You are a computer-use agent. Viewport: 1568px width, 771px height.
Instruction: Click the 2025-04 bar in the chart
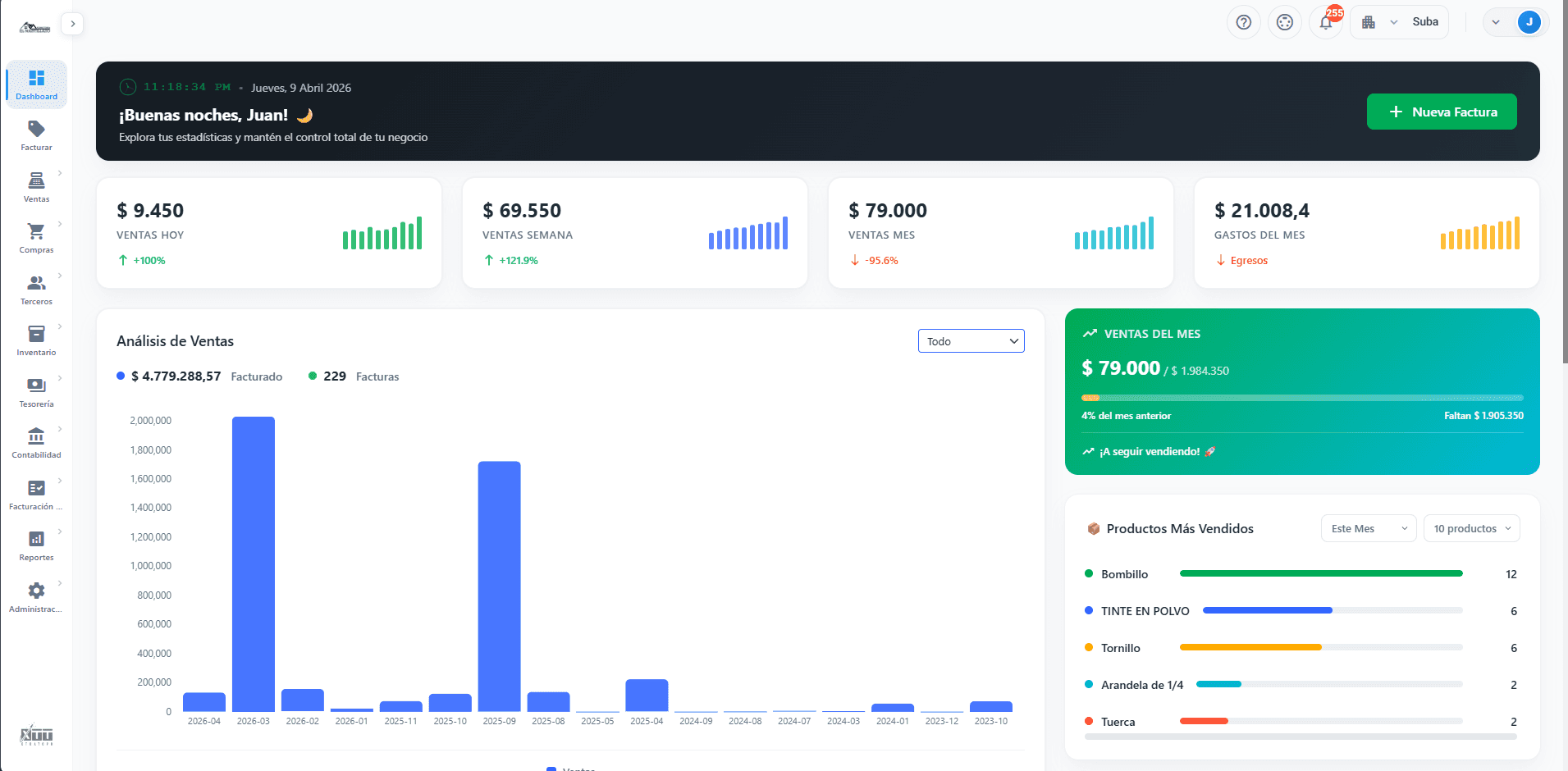pyautogui.click(x=647, y=696)
